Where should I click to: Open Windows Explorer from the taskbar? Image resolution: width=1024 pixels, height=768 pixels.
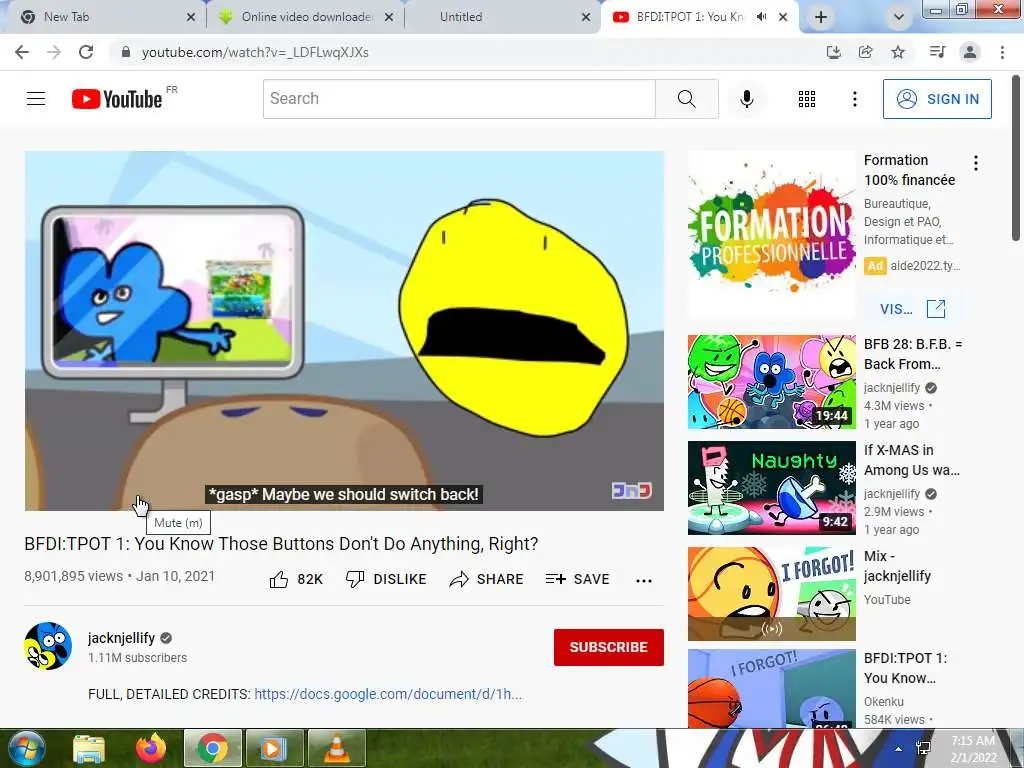89,748
